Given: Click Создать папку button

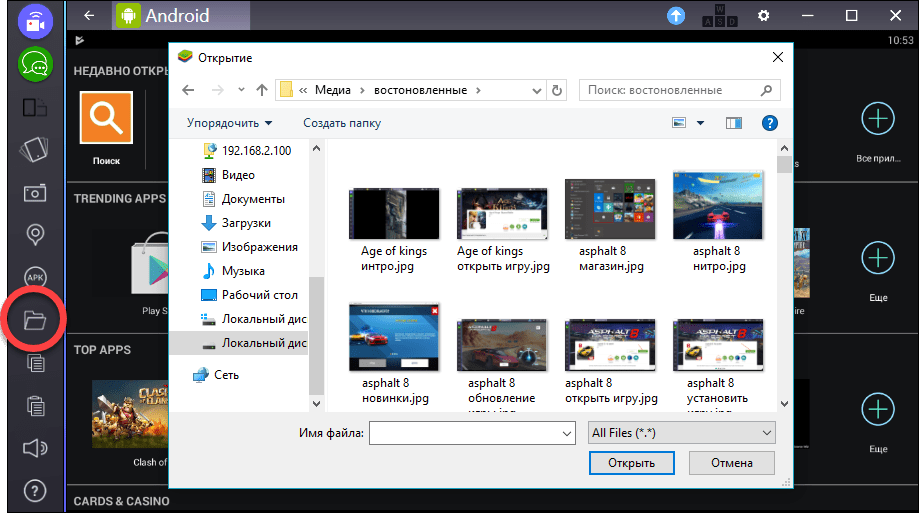Looking at the screenshot, I should tap(342, 123).
